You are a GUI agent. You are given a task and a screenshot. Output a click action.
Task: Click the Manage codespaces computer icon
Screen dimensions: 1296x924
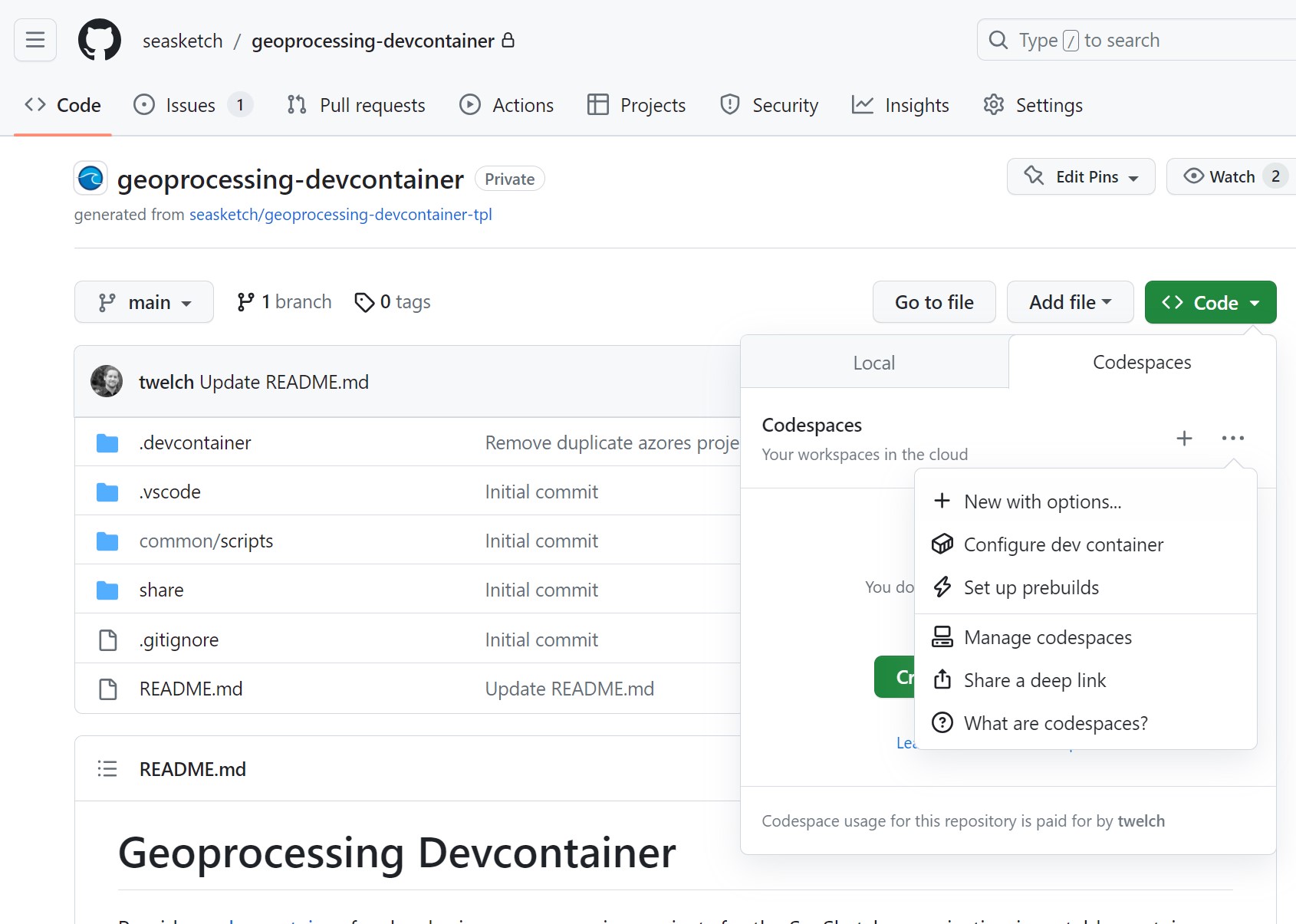(942, 637)
